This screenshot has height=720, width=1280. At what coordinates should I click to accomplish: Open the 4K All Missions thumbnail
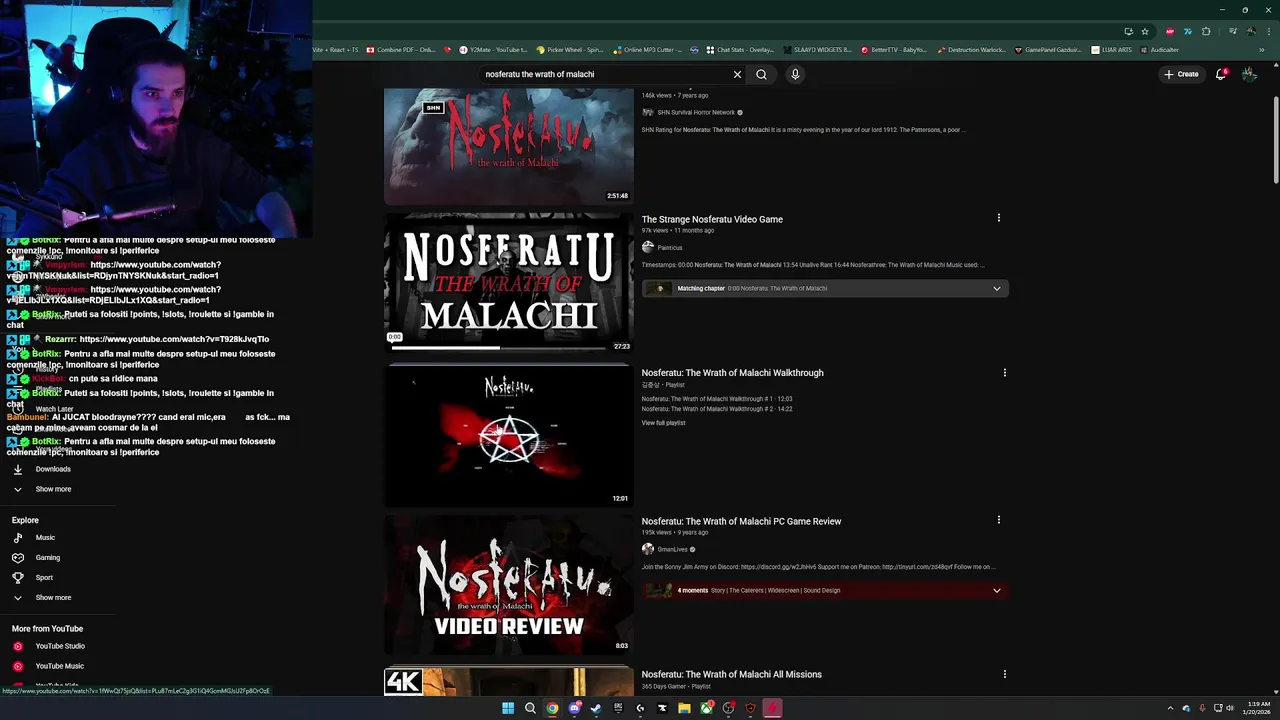click(508, 682)
